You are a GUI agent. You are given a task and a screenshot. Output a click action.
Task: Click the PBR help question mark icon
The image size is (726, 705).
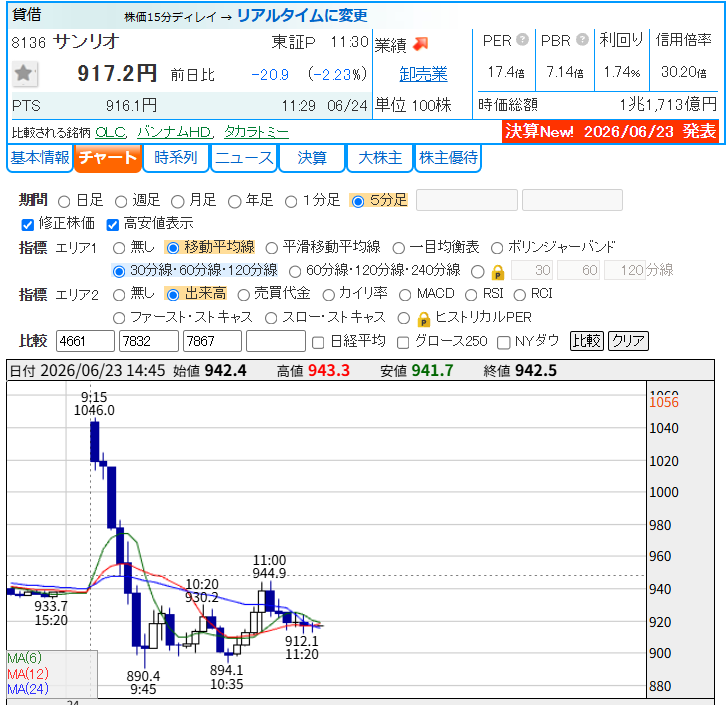582,40
